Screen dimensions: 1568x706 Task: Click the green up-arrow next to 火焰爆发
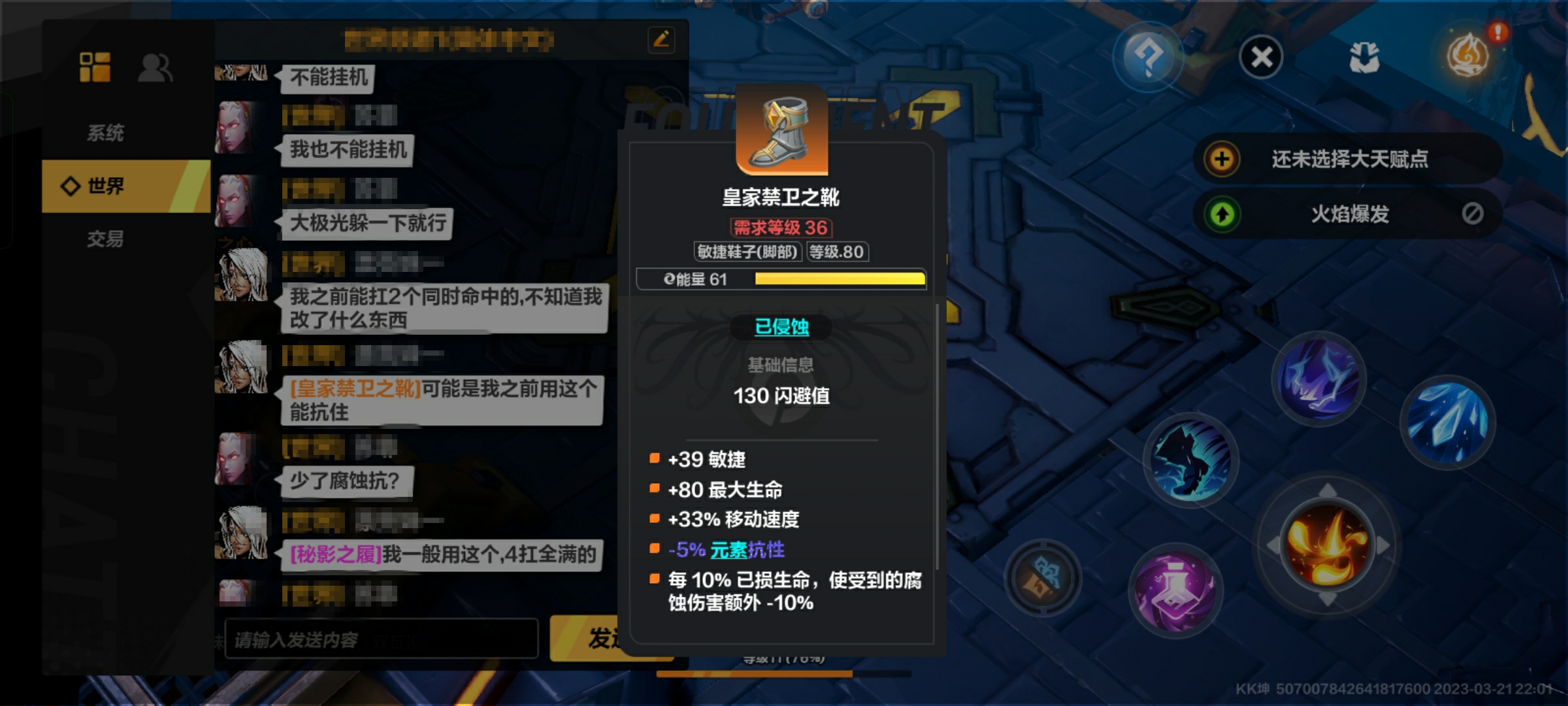point(1222,214)
